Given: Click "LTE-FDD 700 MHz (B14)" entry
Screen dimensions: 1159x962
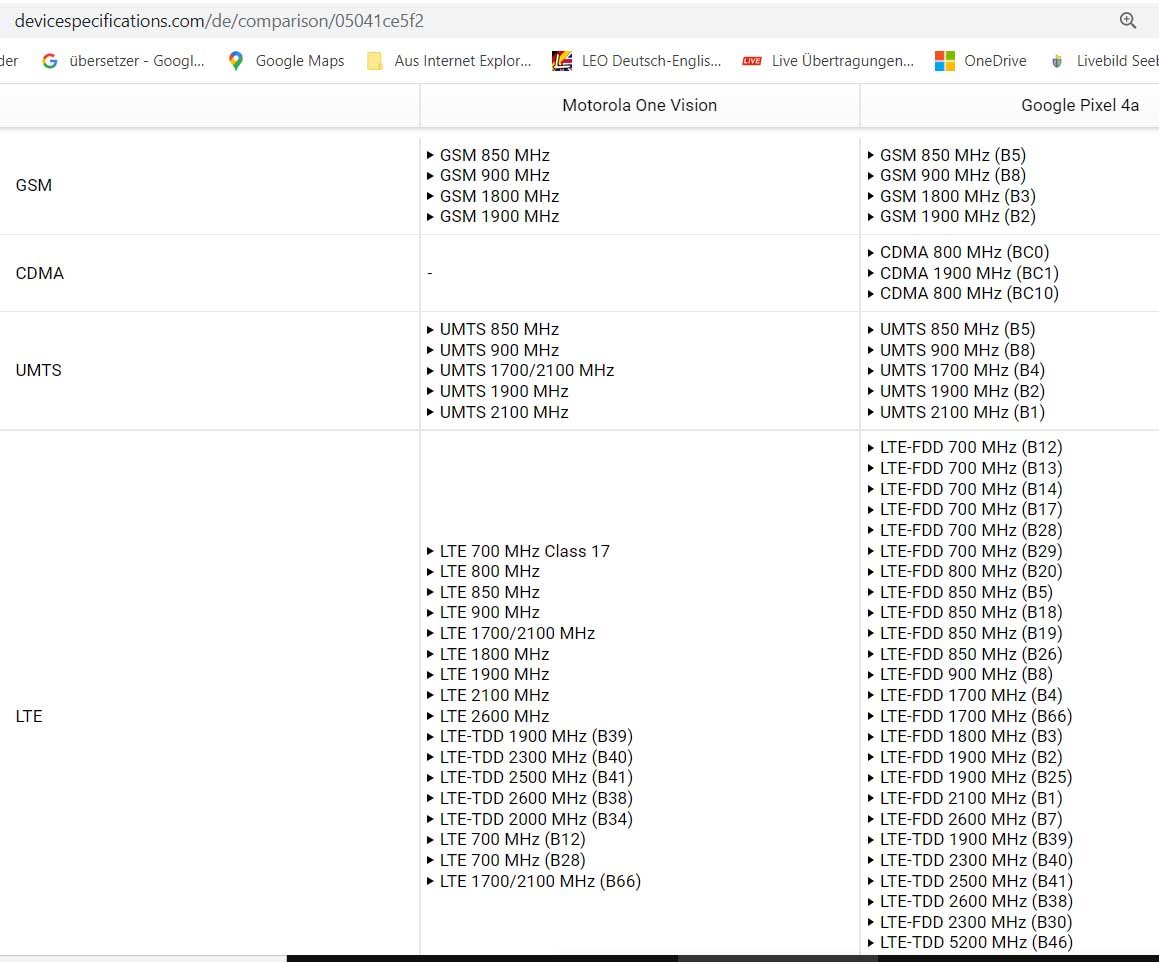Looking at the screenshot, I should coord(971,489).
